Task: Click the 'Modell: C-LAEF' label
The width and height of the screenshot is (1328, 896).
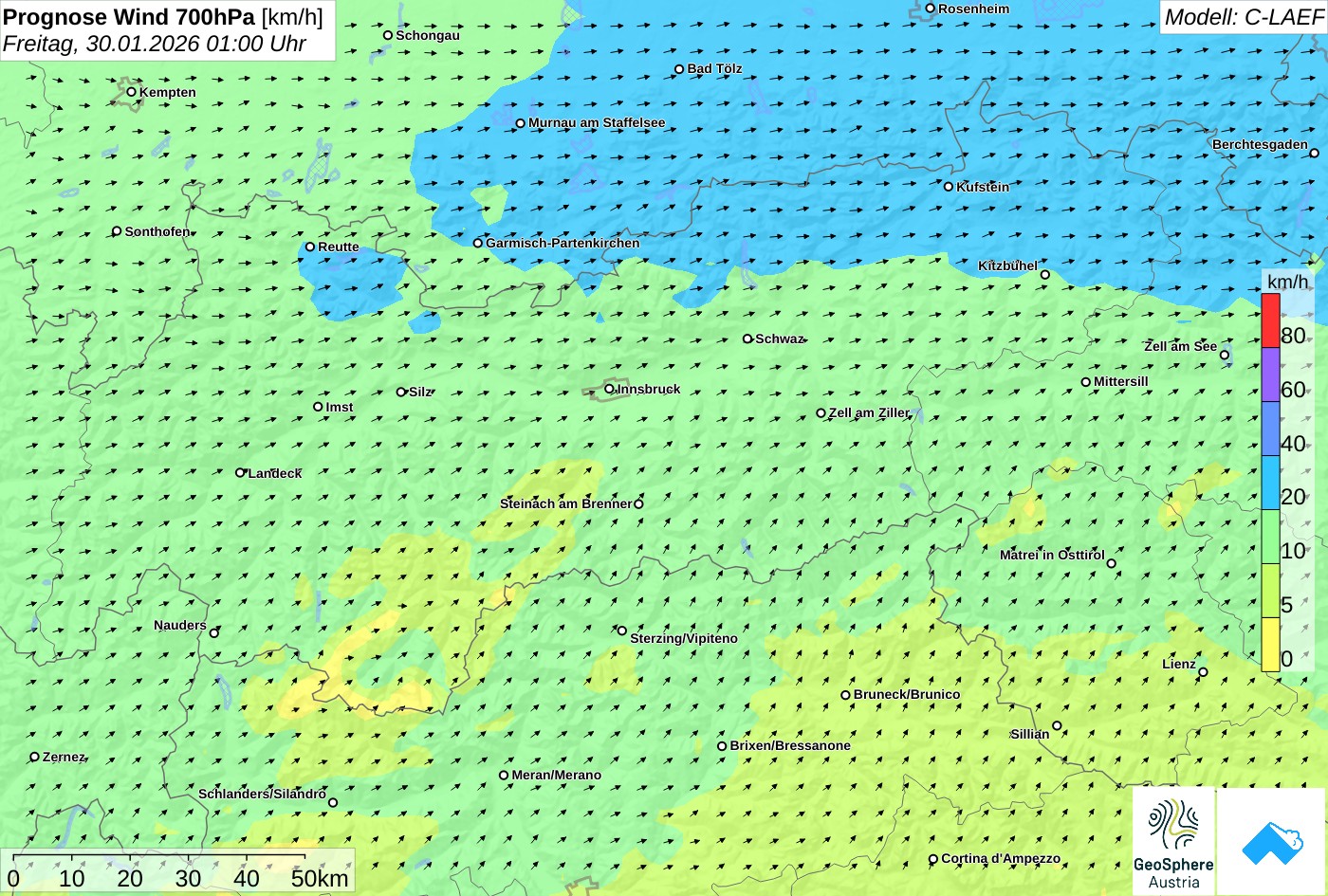Action: pyautogui.click(x=1244, y=17)
